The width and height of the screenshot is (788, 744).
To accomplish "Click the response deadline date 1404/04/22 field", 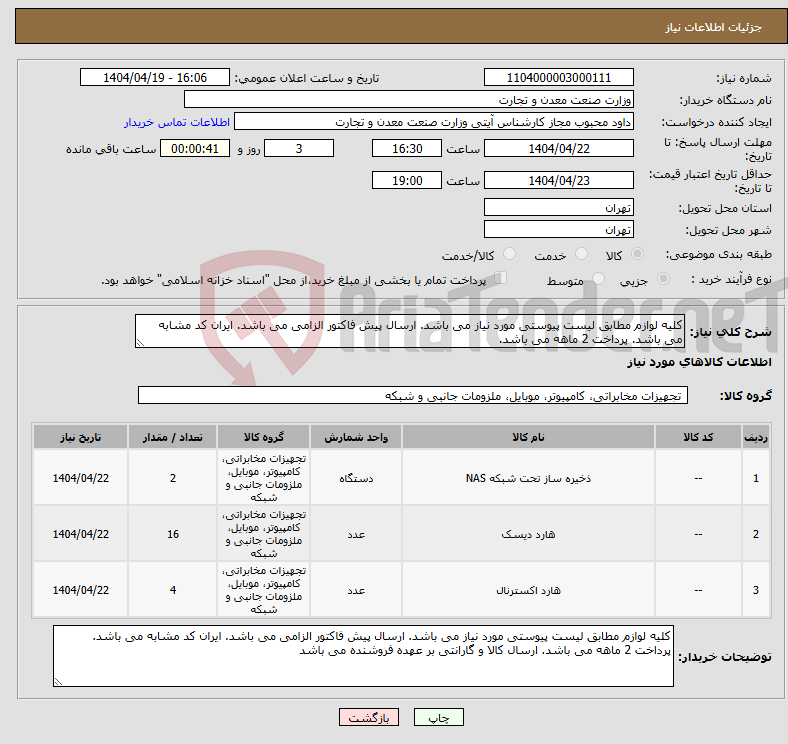I will (x=558, y=148).
